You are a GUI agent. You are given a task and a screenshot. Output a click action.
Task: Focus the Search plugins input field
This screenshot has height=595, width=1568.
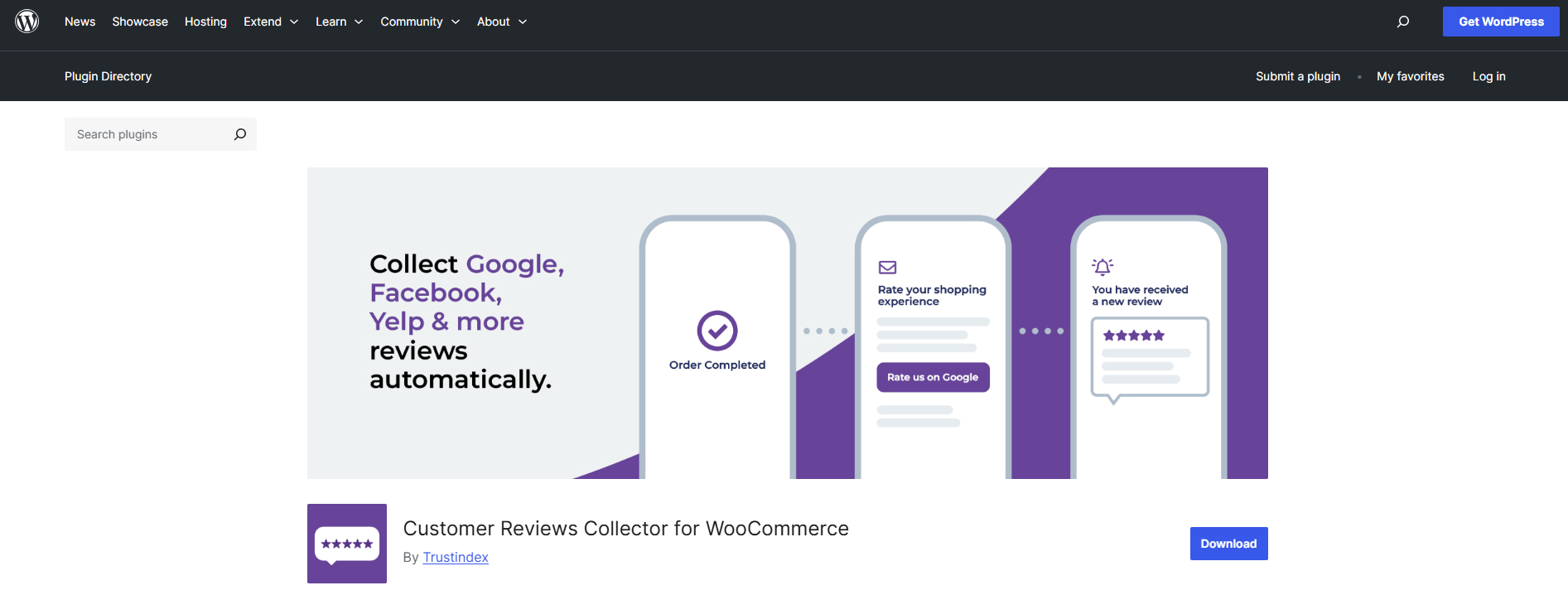tap(149, 134)
